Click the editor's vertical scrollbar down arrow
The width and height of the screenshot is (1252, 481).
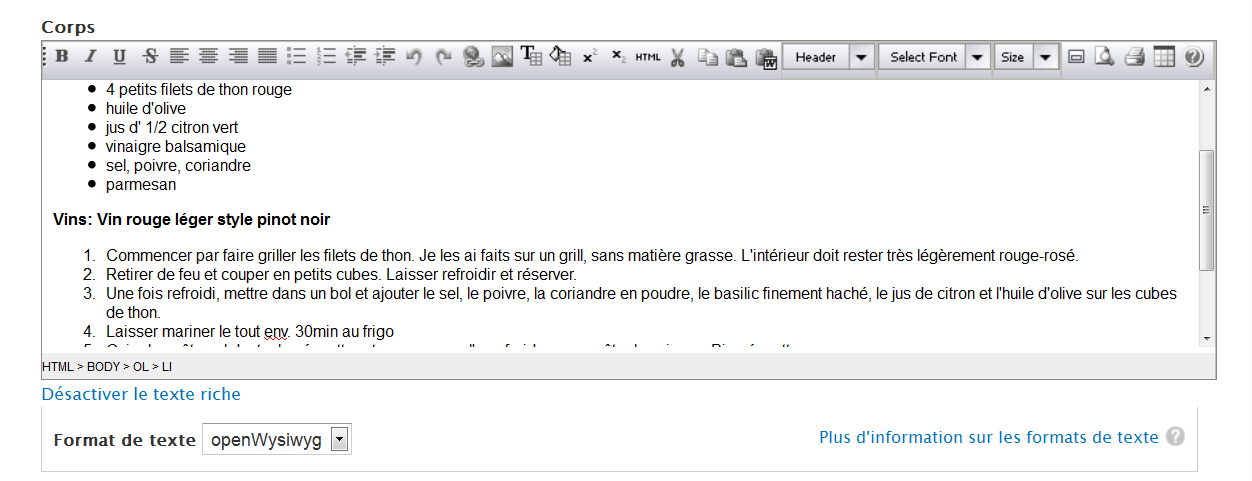pos(1206,338)
